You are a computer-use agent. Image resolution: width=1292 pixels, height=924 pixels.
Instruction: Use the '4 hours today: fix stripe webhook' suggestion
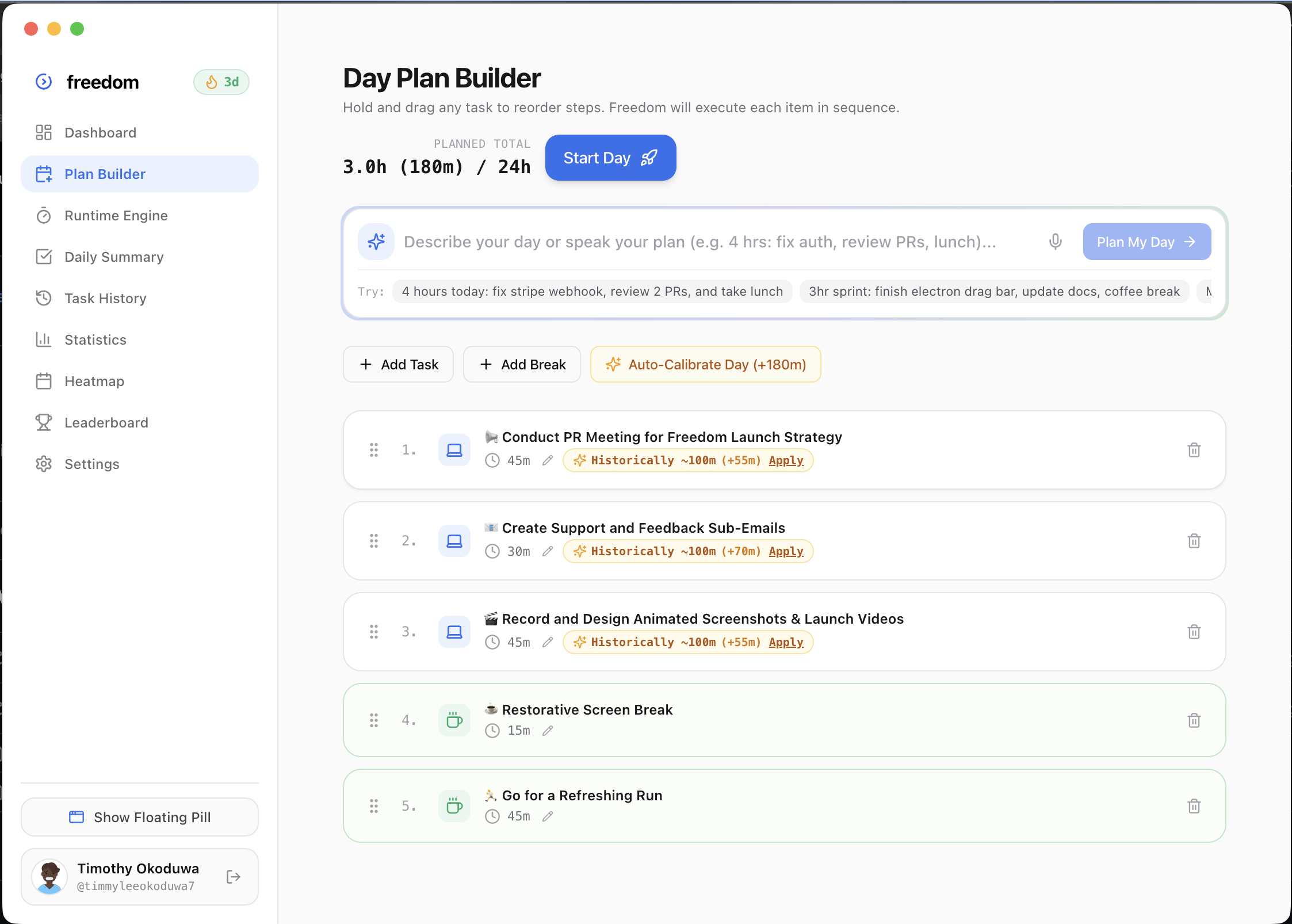[x=592, y=291]
